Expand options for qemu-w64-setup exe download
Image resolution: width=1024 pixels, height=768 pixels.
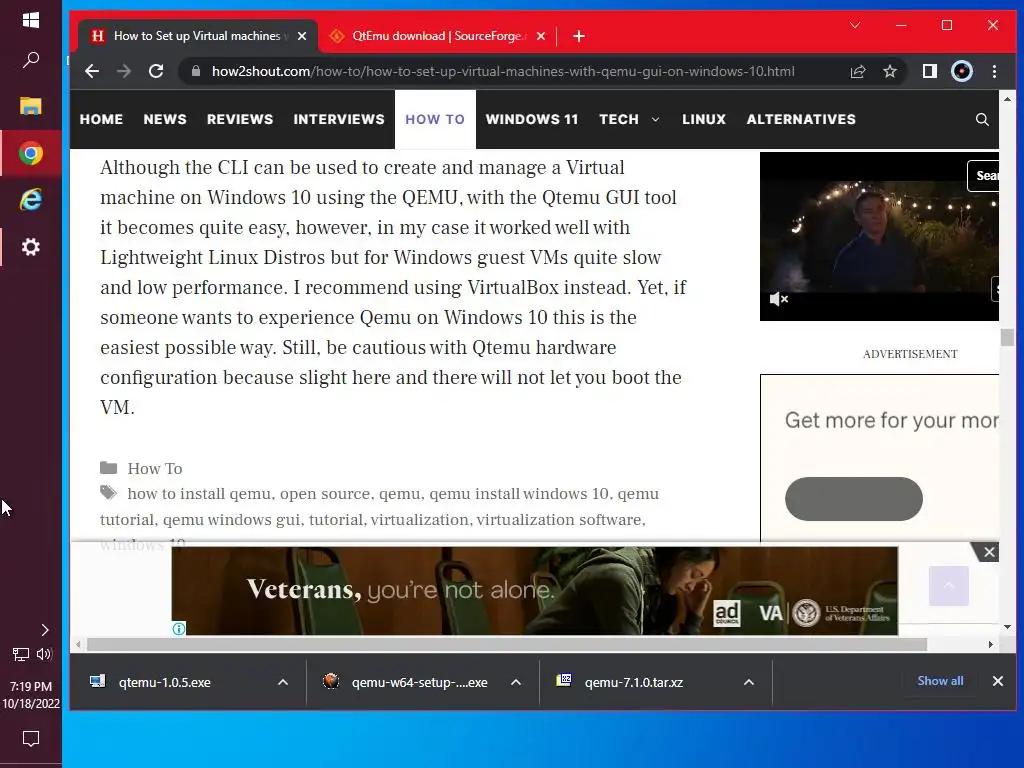pos(516,682)
